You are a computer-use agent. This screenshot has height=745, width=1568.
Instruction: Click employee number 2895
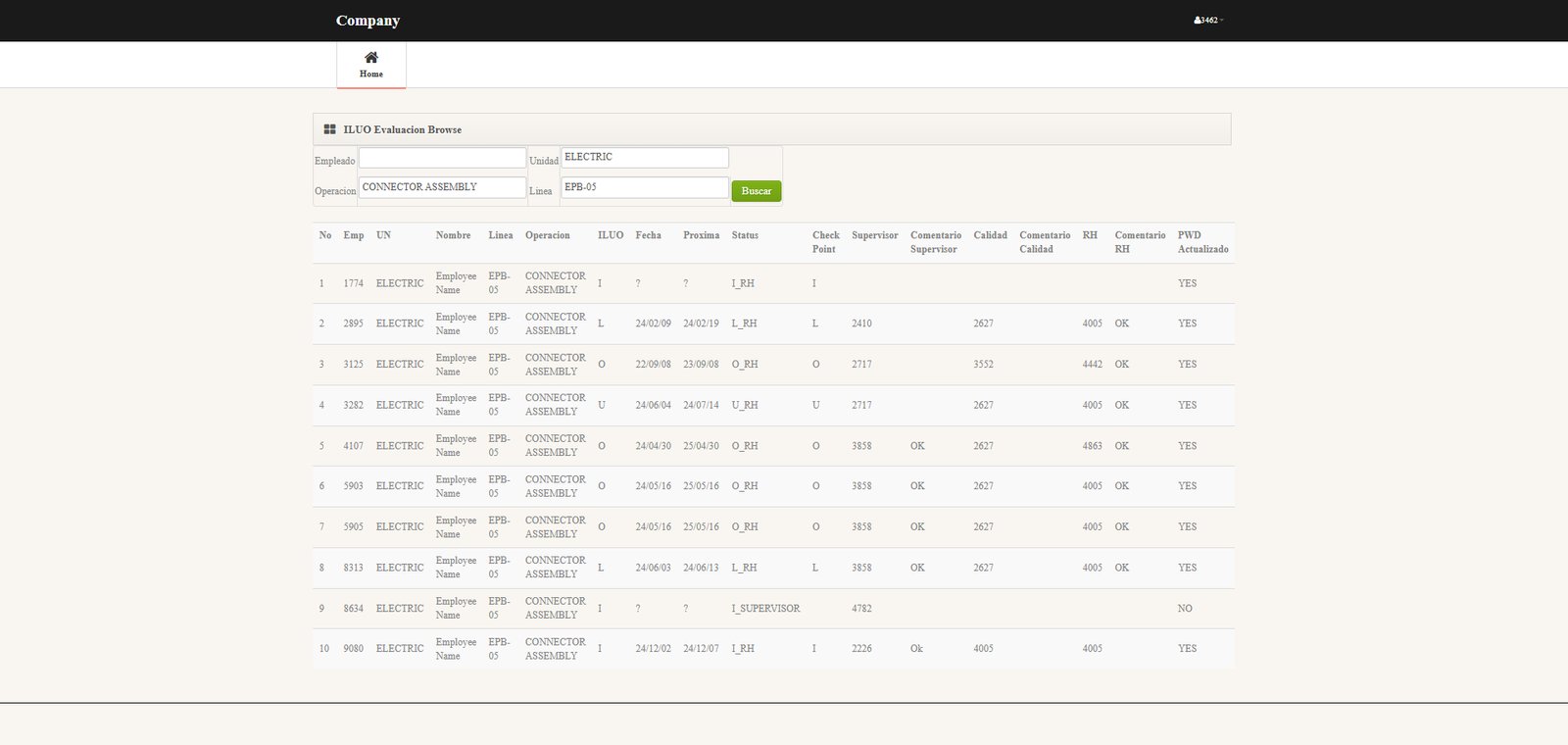pyautogui.click(x=353, y=323)
